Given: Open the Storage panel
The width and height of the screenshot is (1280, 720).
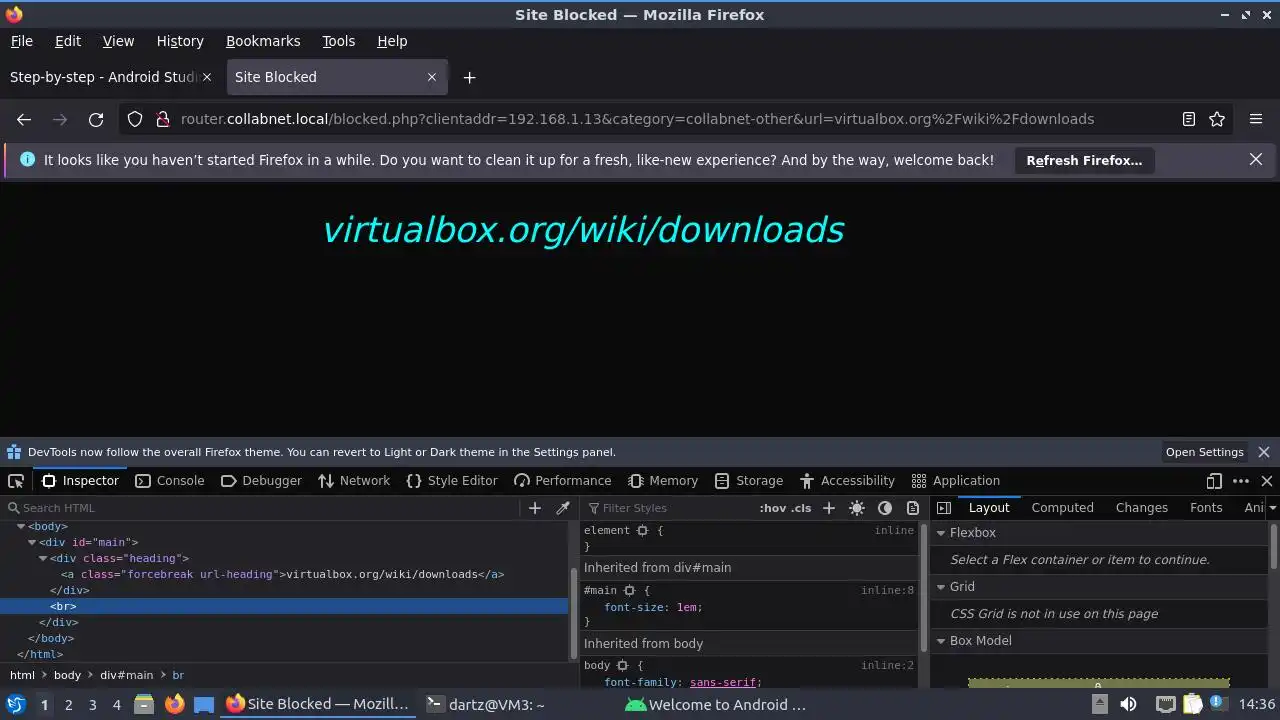Looking at the screenshot, I should [x=749, y=481].
